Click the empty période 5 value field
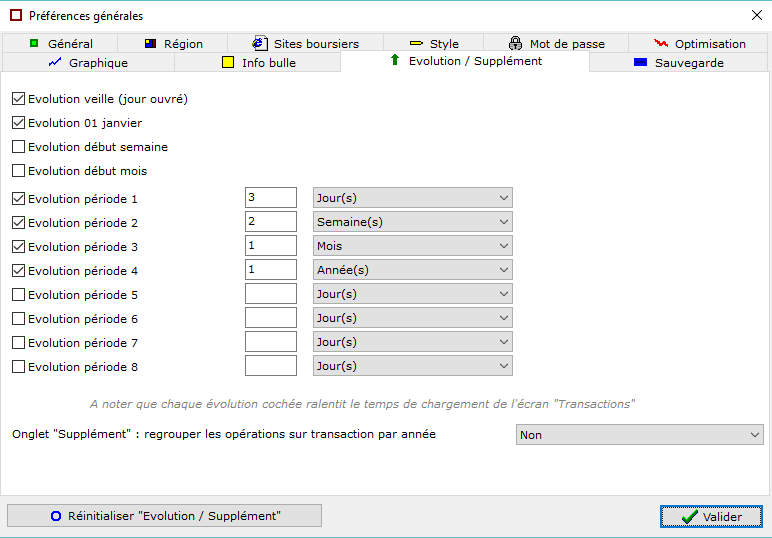Image resolution: width=772 pixels, height=538 pixels. pos(271,294)
